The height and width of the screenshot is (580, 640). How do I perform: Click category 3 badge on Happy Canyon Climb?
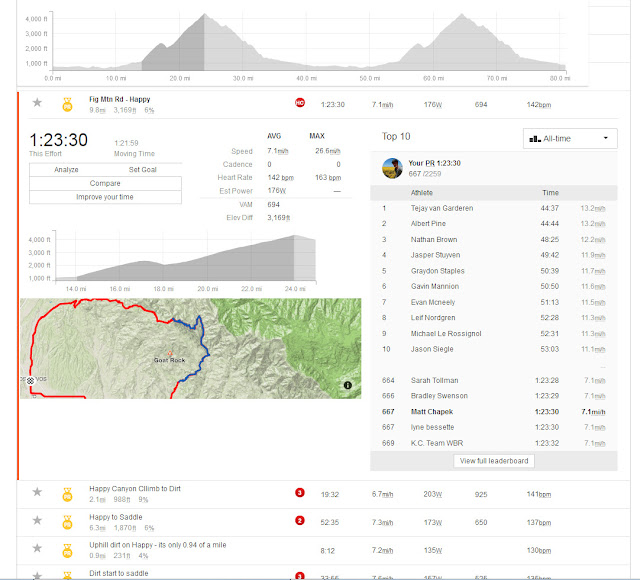[x=300, y=493]
